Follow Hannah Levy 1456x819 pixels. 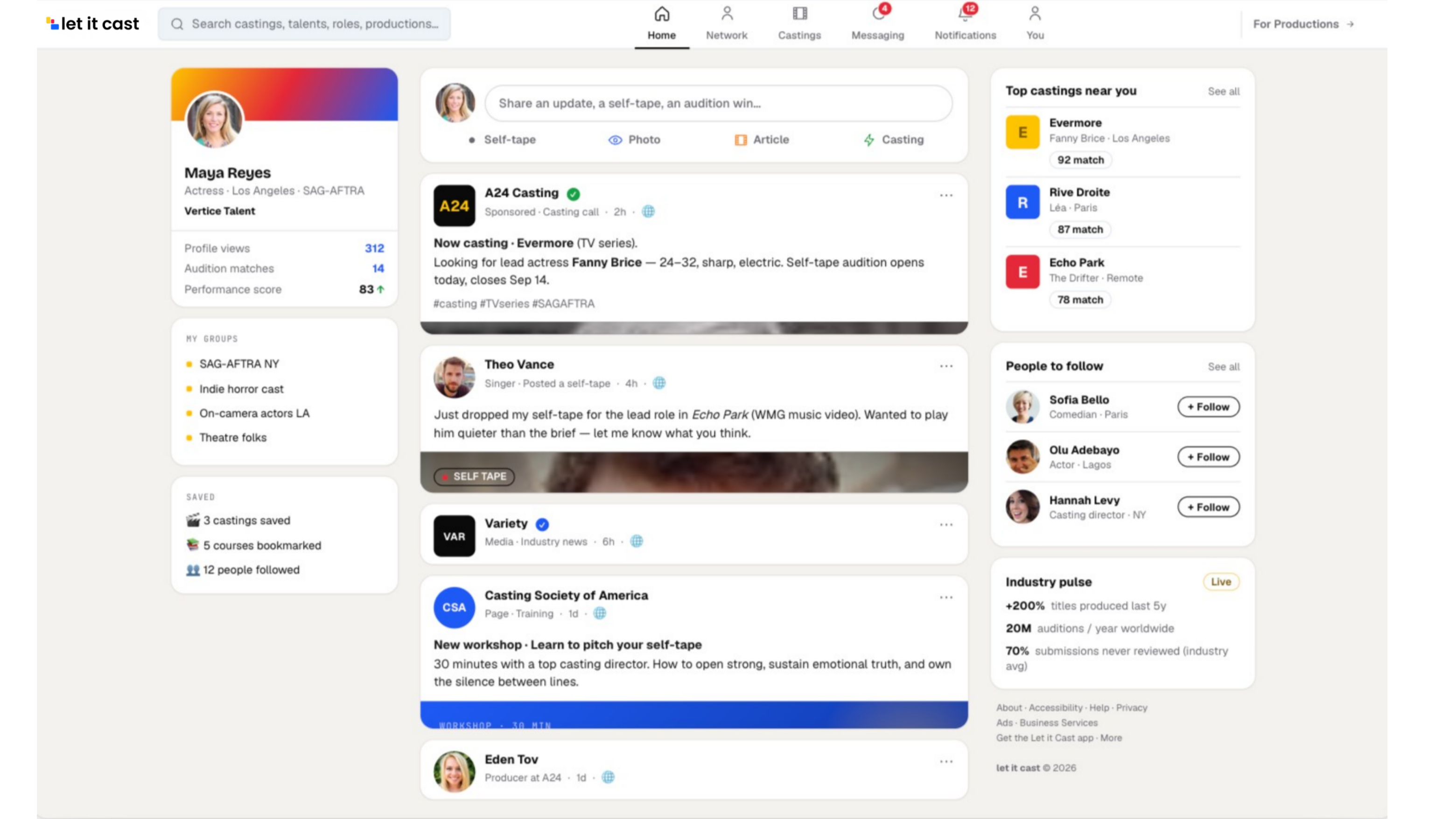(x=1209, y=507)
